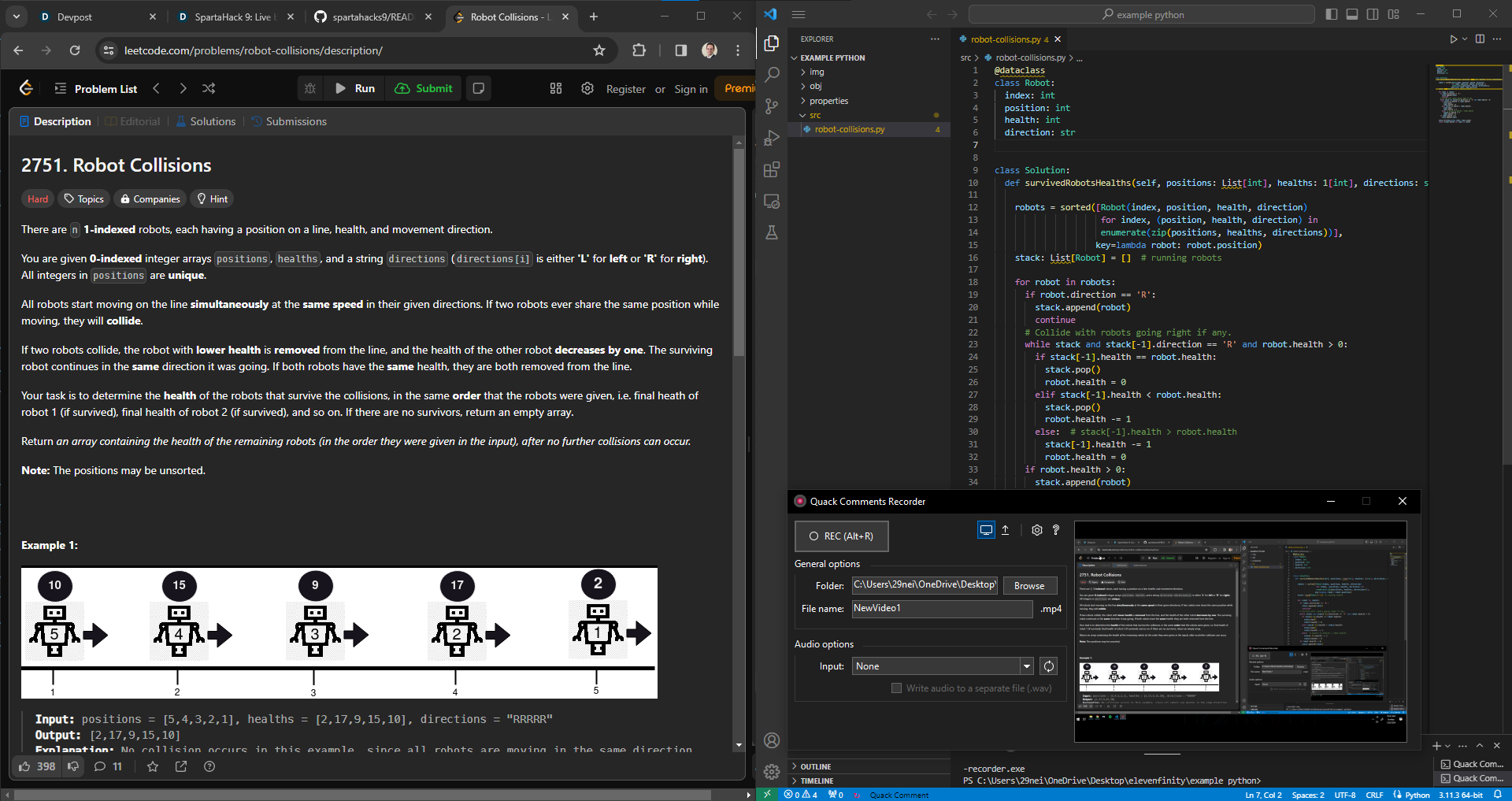Click the LeetCode debug bug icon

(x=310, y=88)
